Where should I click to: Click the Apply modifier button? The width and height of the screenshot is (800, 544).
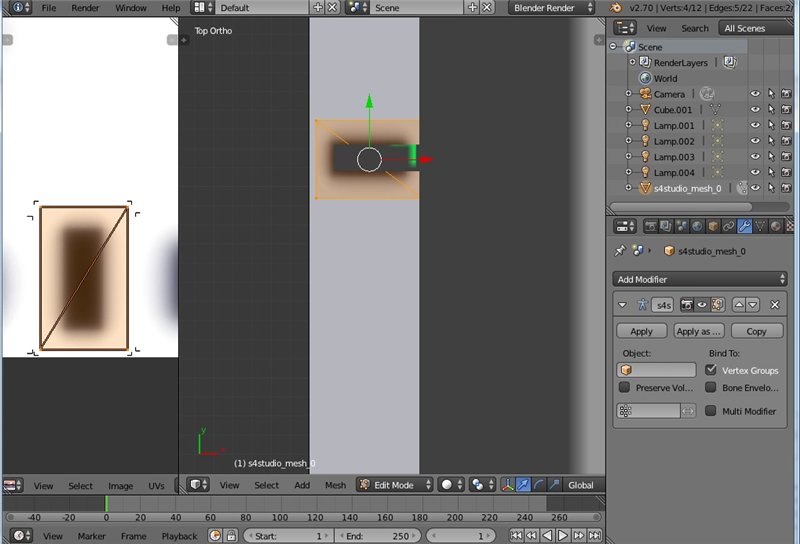pos(641,331)
